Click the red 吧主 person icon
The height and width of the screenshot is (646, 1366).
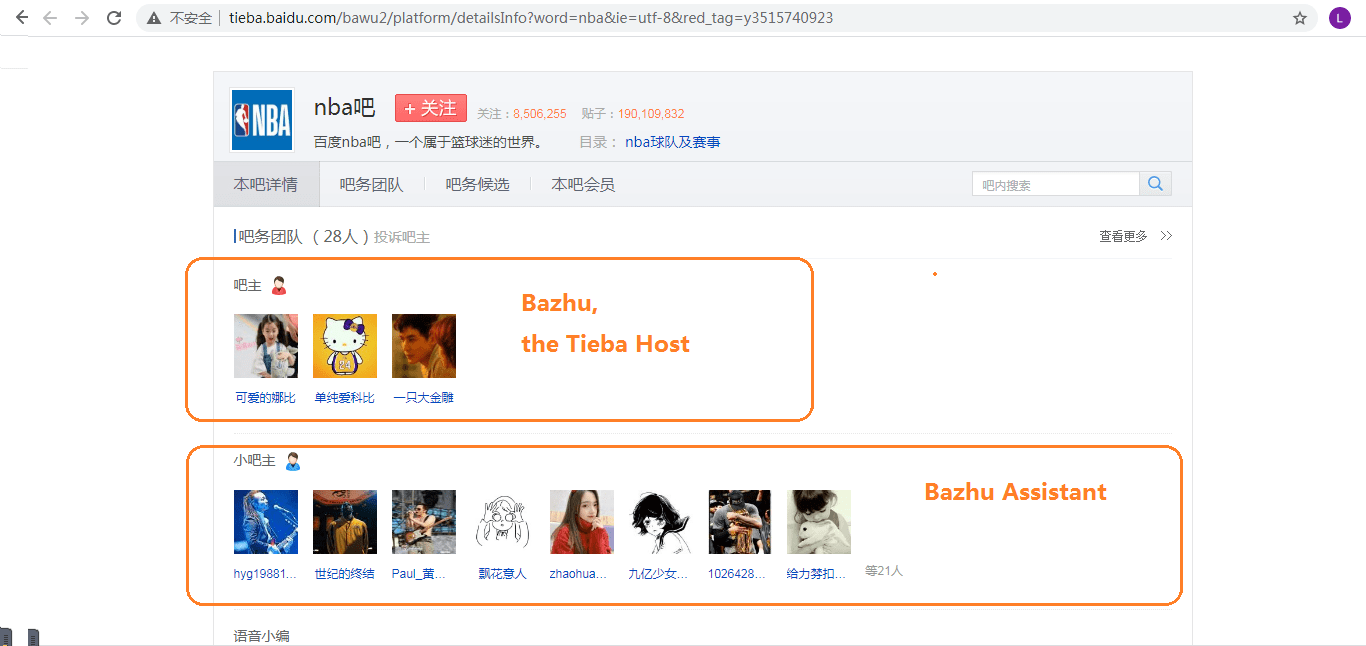pyautogui.click(x=279, y=286)
